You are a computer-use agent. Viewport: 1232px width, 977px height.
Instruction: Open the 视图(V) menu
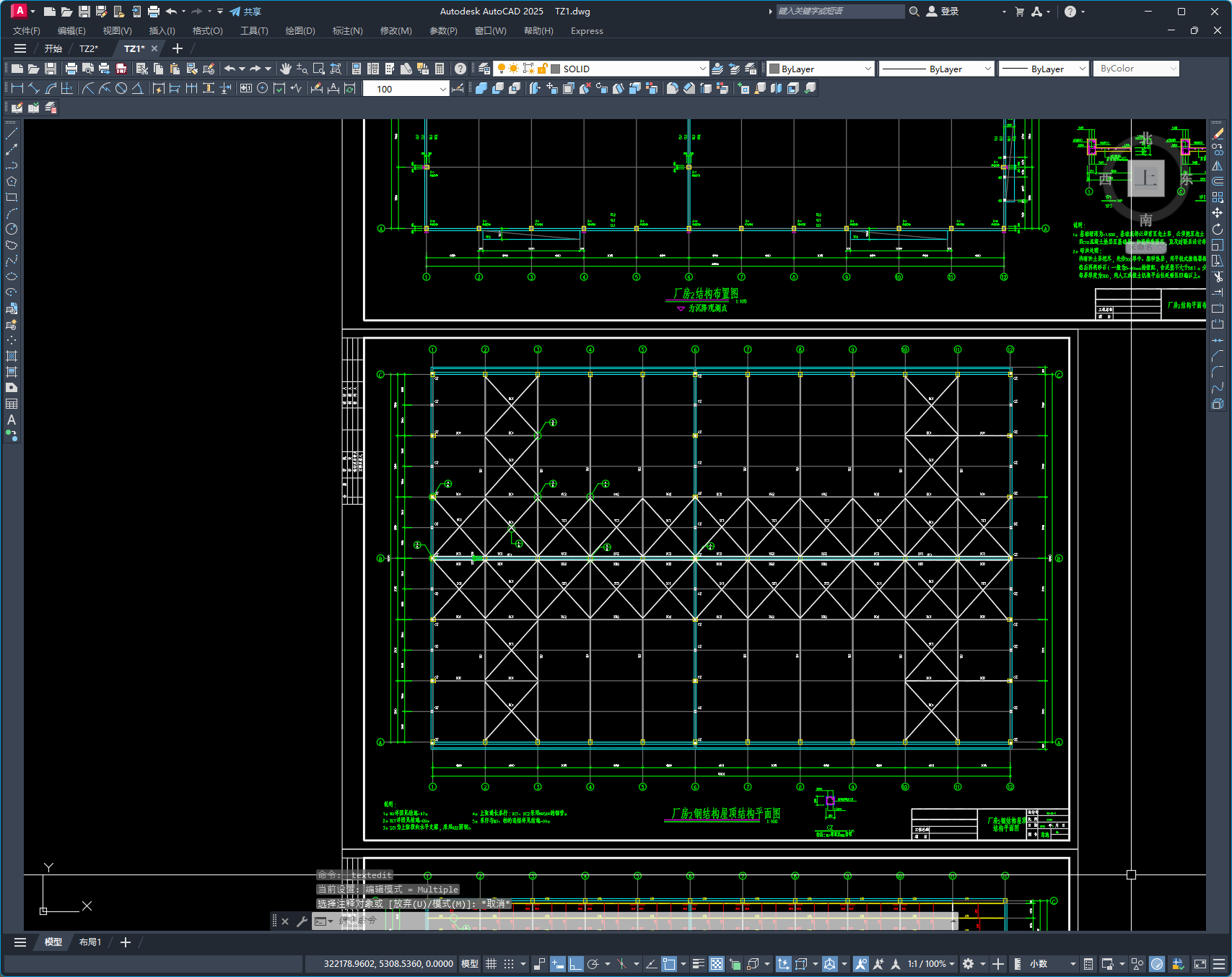pyautogui.click(x=117, y=31)
